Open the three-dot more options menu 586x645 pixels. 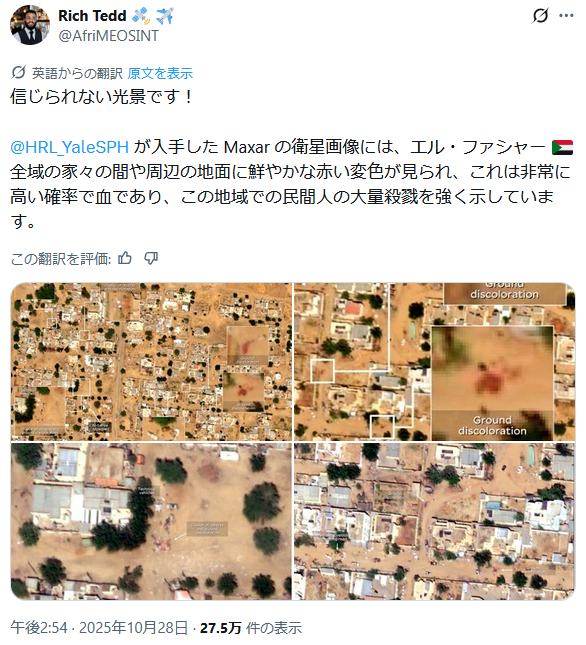(x=566, y=16)
